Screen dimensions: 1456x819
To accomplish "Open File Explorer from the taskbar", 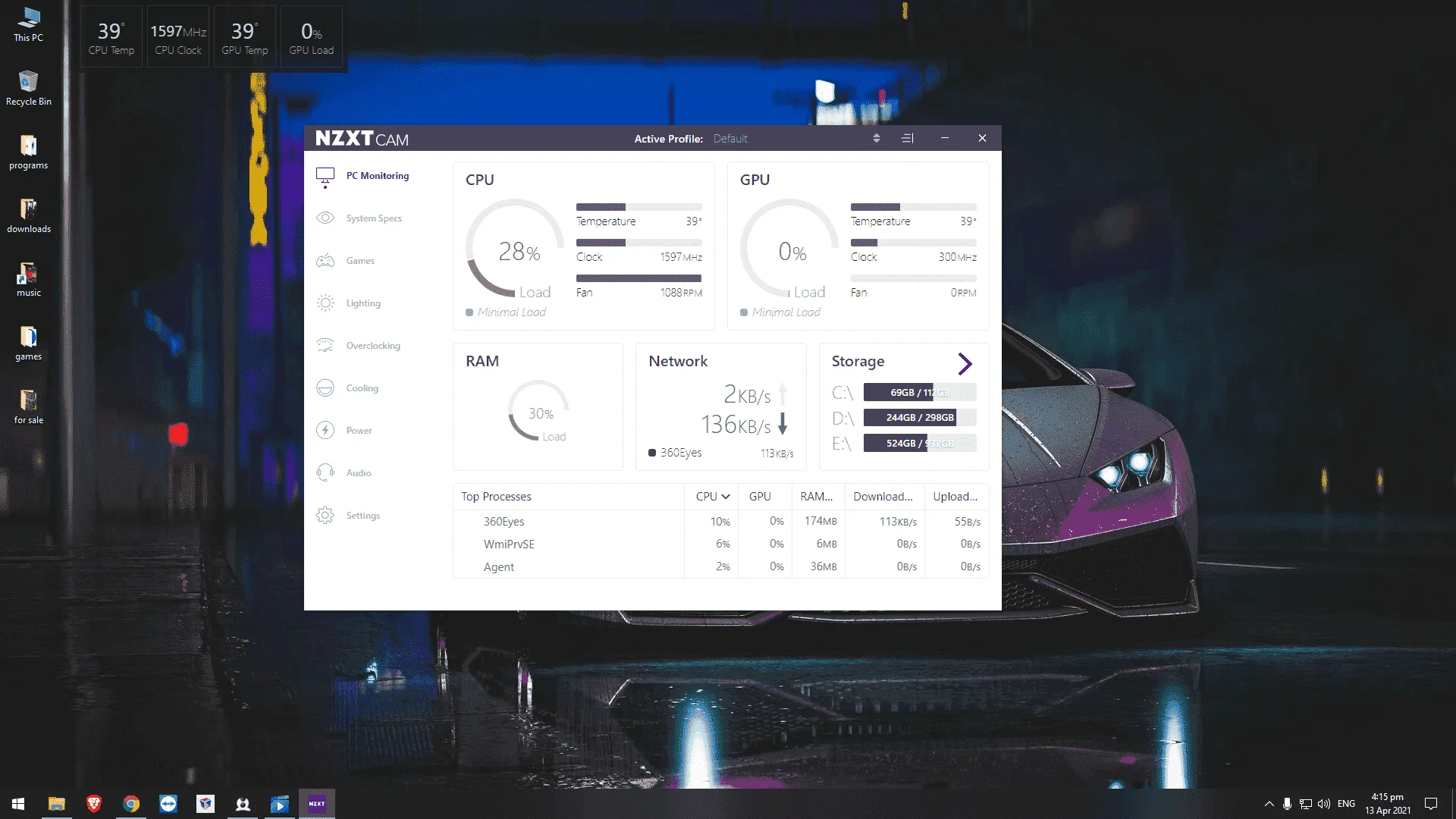I will (x=57, y=804).
